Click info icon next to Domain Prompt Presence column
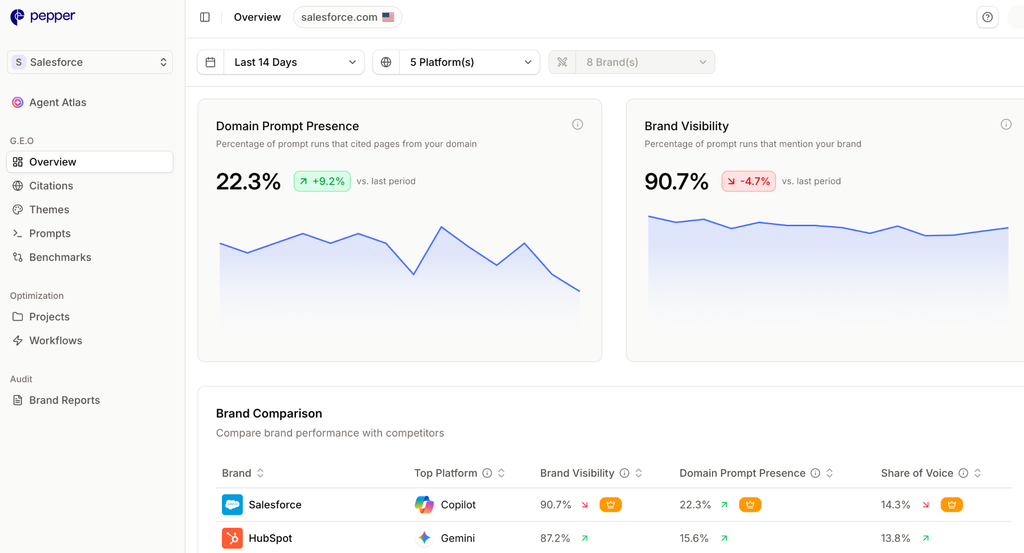The width and height of the screenshot is (1024, 553). click(815, 473)
